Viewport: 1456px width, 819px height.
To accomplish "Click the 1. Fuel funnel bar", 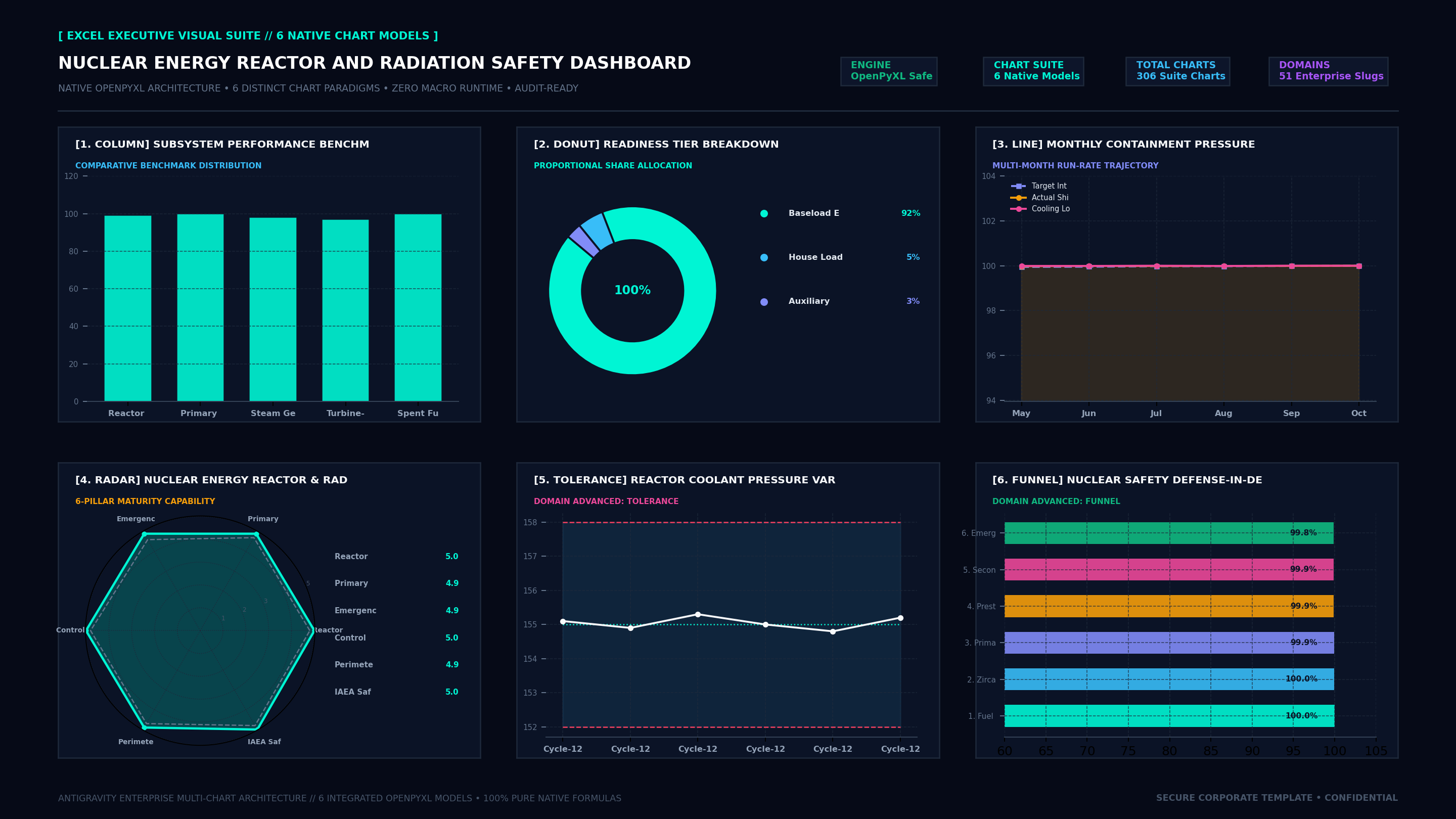I will click(x=1169, y=715).
